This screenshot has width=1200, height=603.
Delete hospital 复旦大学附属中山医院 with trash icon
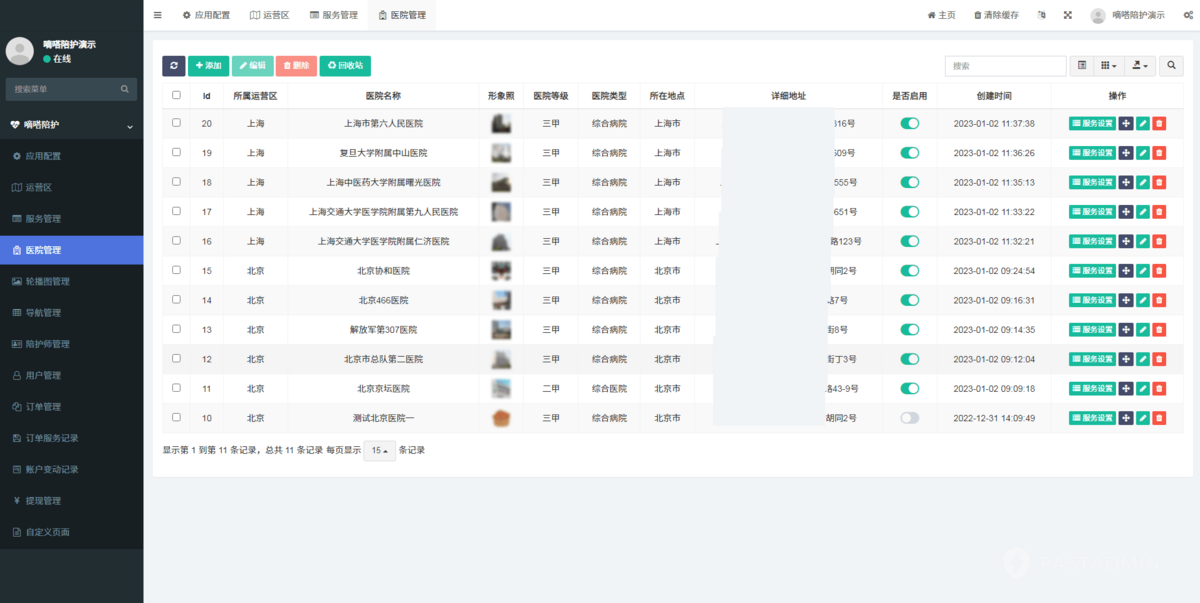1159,153
